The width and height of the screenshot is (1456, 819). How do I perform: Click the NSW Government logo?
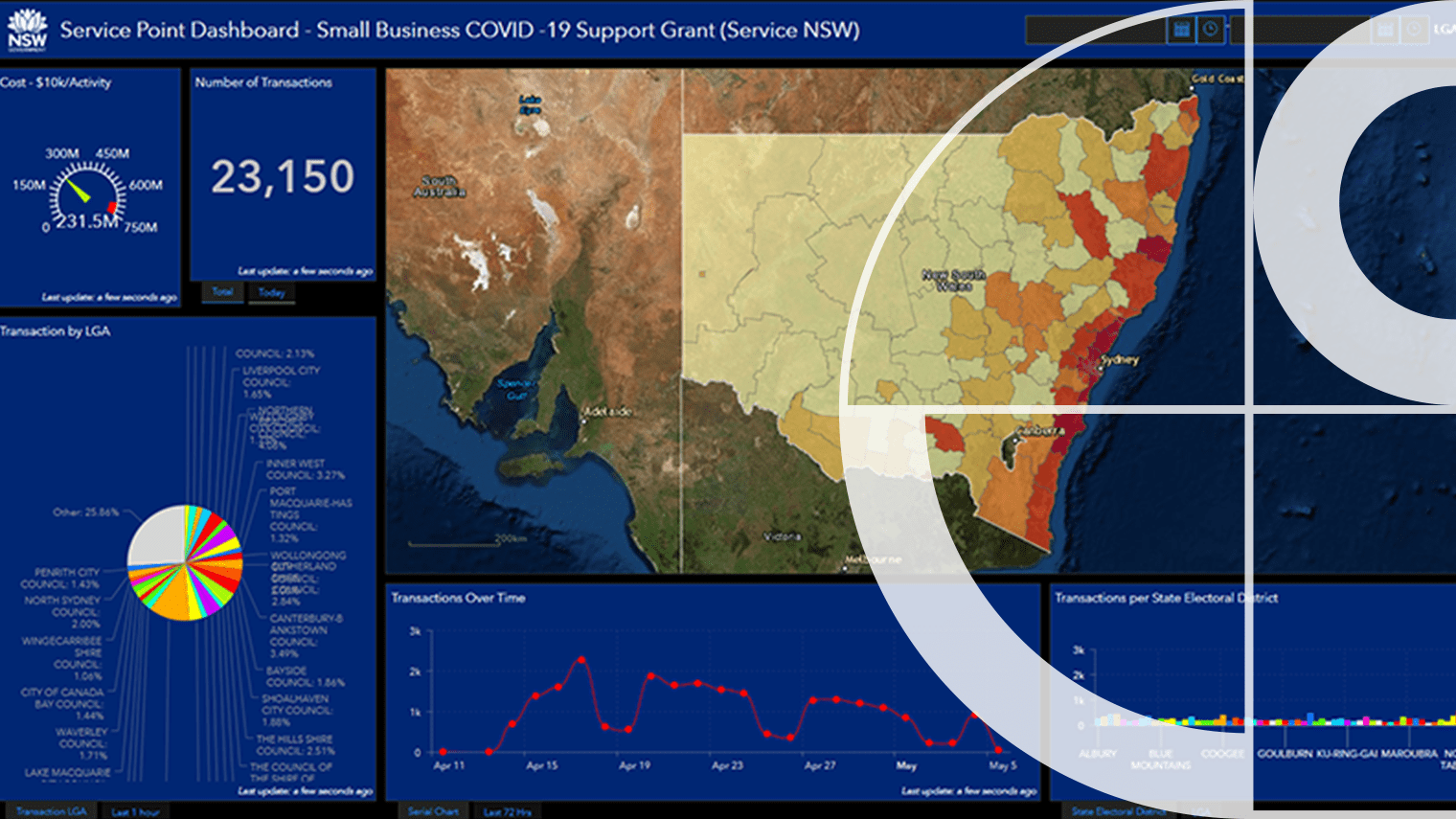tap(27, 30)
